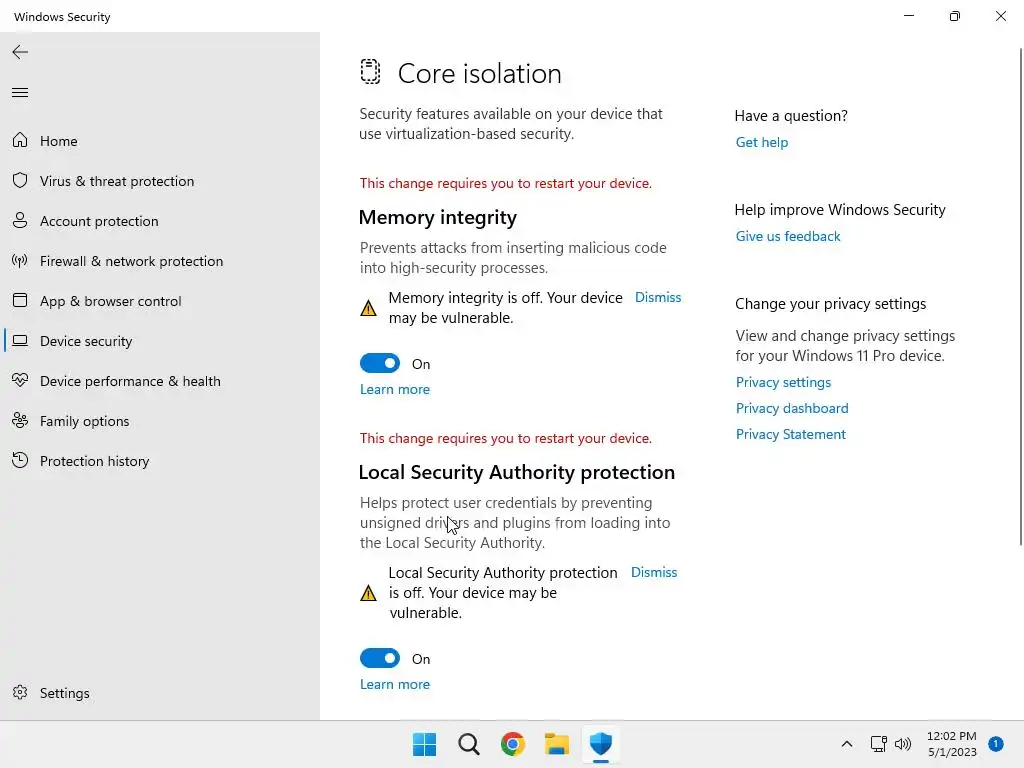The width and height of the screenshot is (1024, 768).
Task: Open Settings in the sidebar
Action: 160,693
